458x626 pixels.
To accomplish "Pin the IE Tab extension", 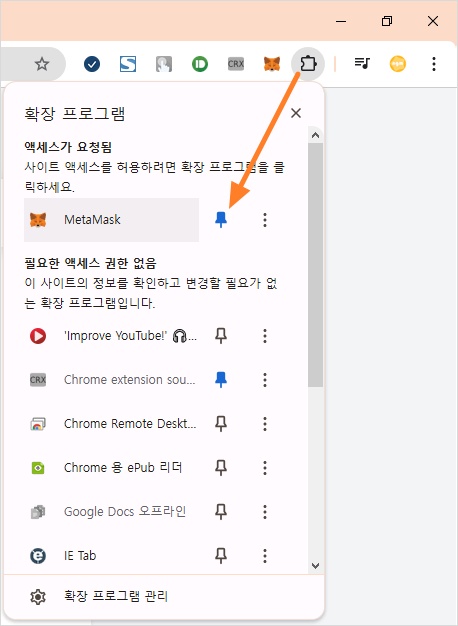I will [x=221, y=555].
